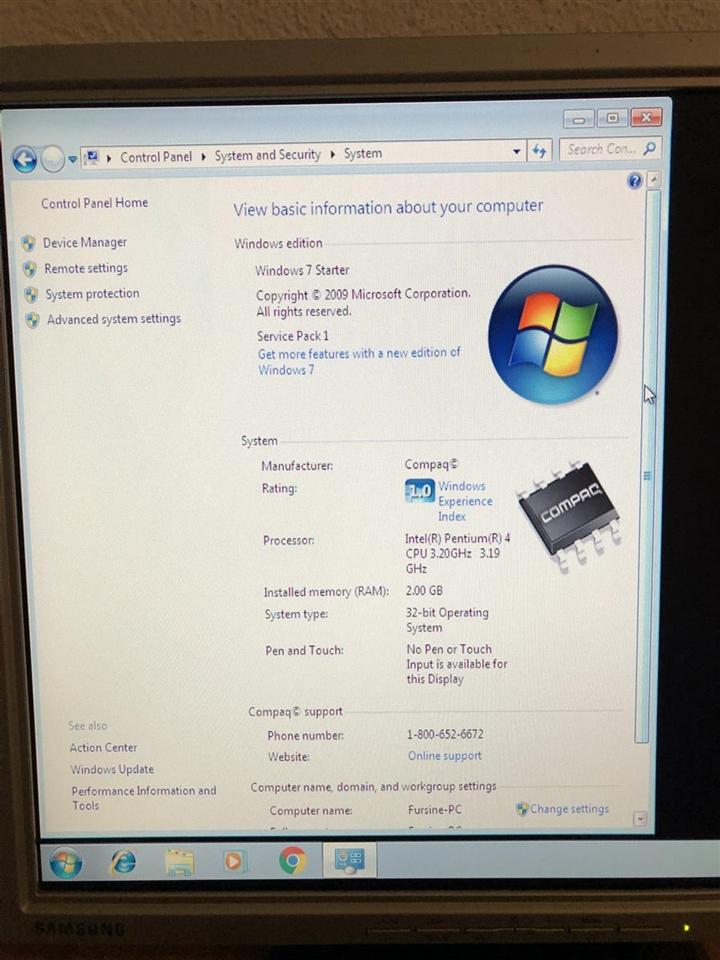Screen dimensions: 720x960
Task: Open Advanced system settings link
Action: point(114,319)
